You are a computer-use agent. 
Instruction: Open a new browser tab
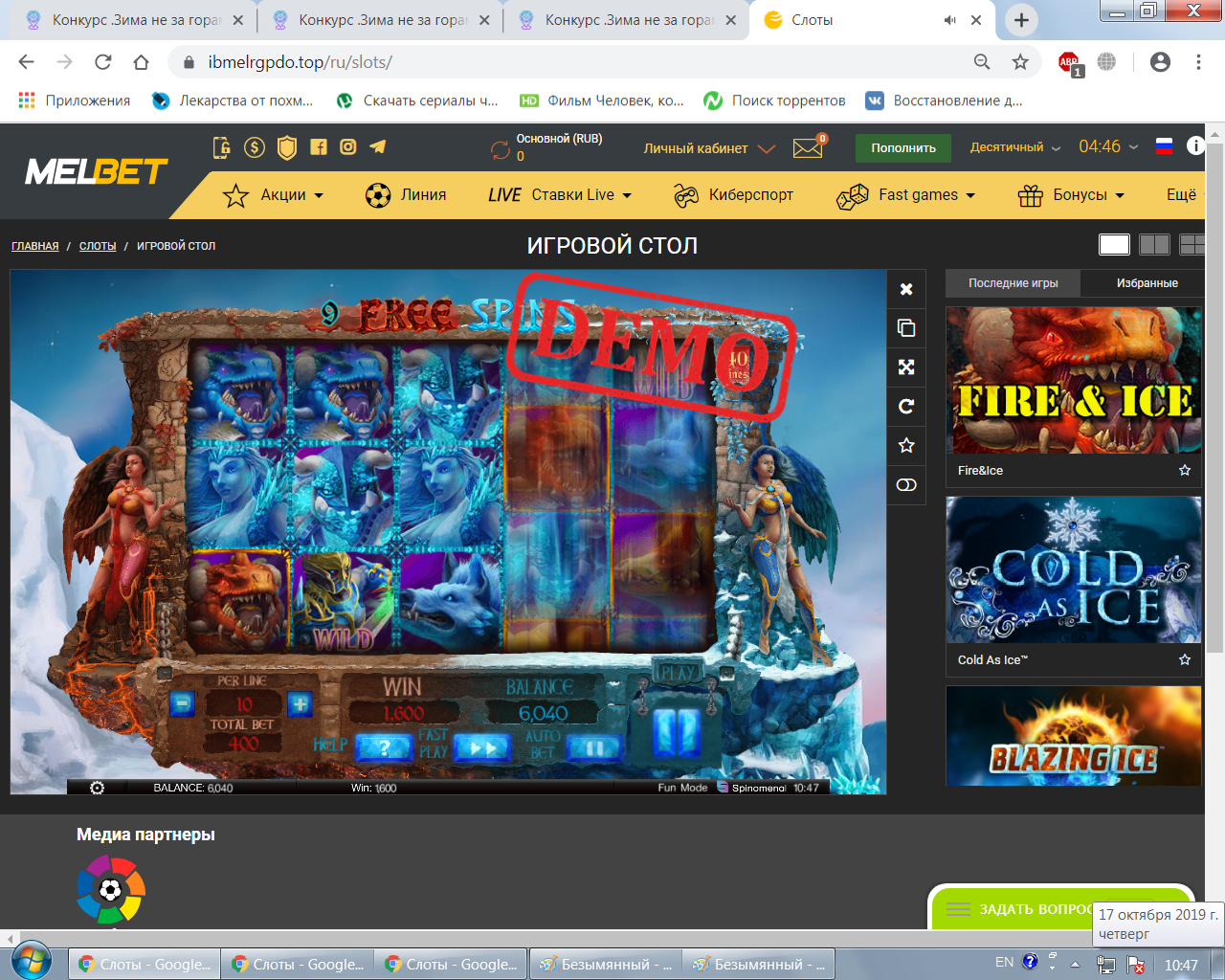(1021, 20)
